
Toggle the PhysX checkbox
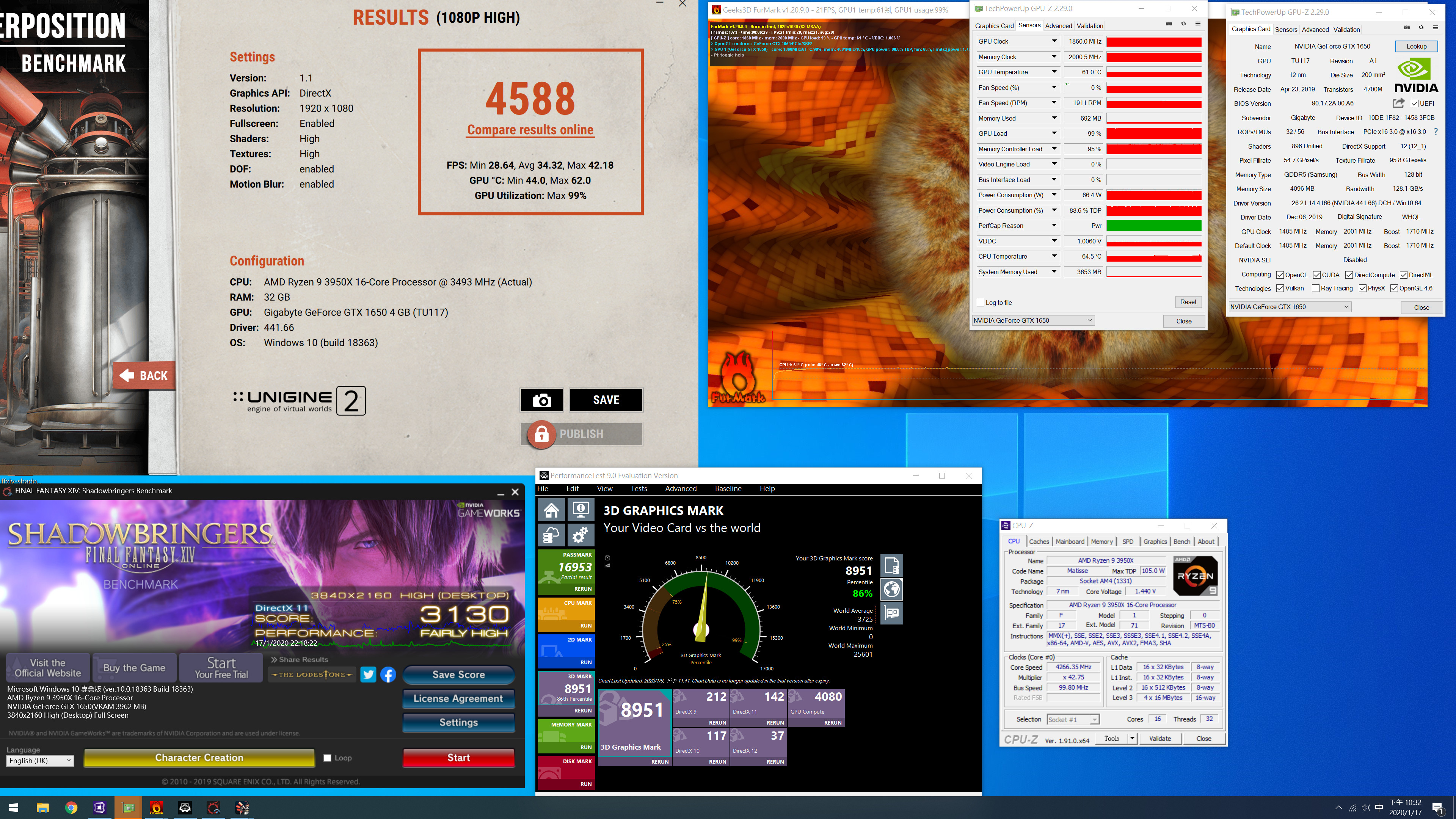1362,288
